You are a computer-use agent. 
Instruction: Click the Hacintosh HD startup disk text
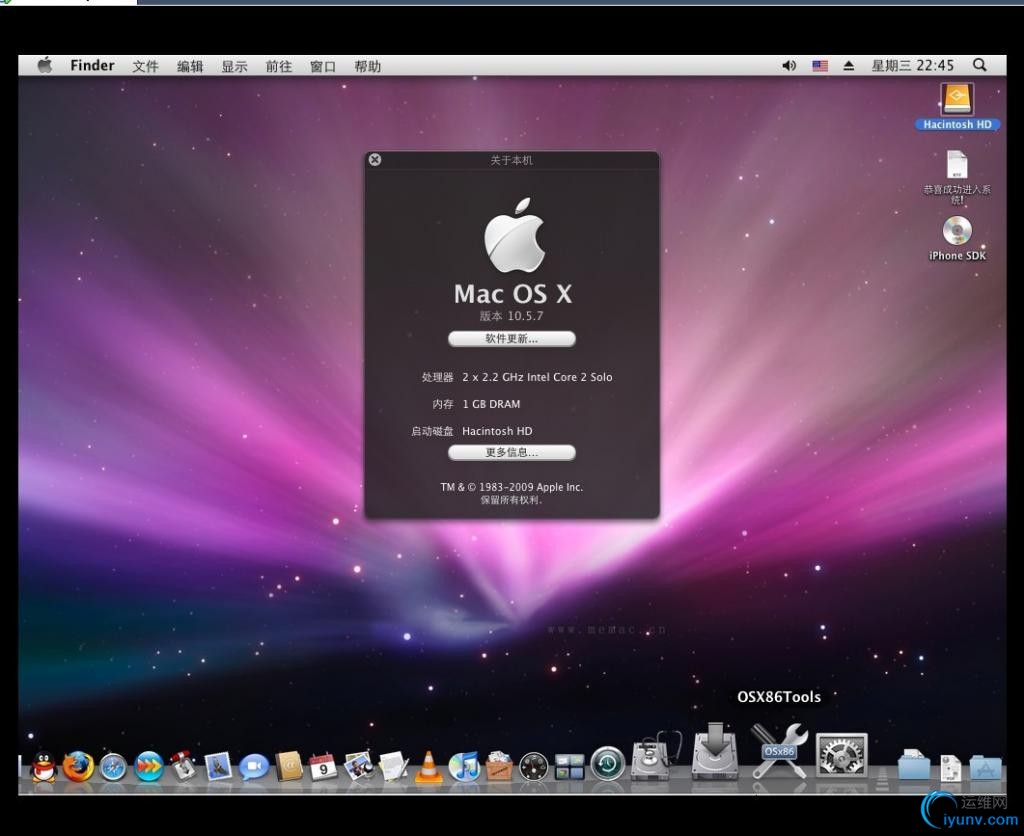(497, 431)
